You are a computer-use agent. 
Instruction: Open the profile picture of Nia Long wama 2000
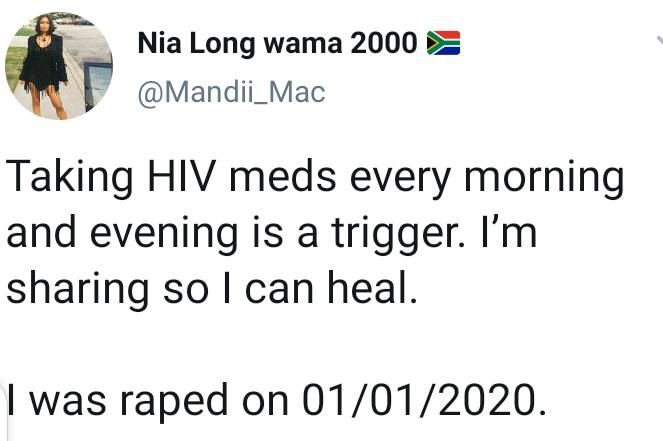point(58,66)
